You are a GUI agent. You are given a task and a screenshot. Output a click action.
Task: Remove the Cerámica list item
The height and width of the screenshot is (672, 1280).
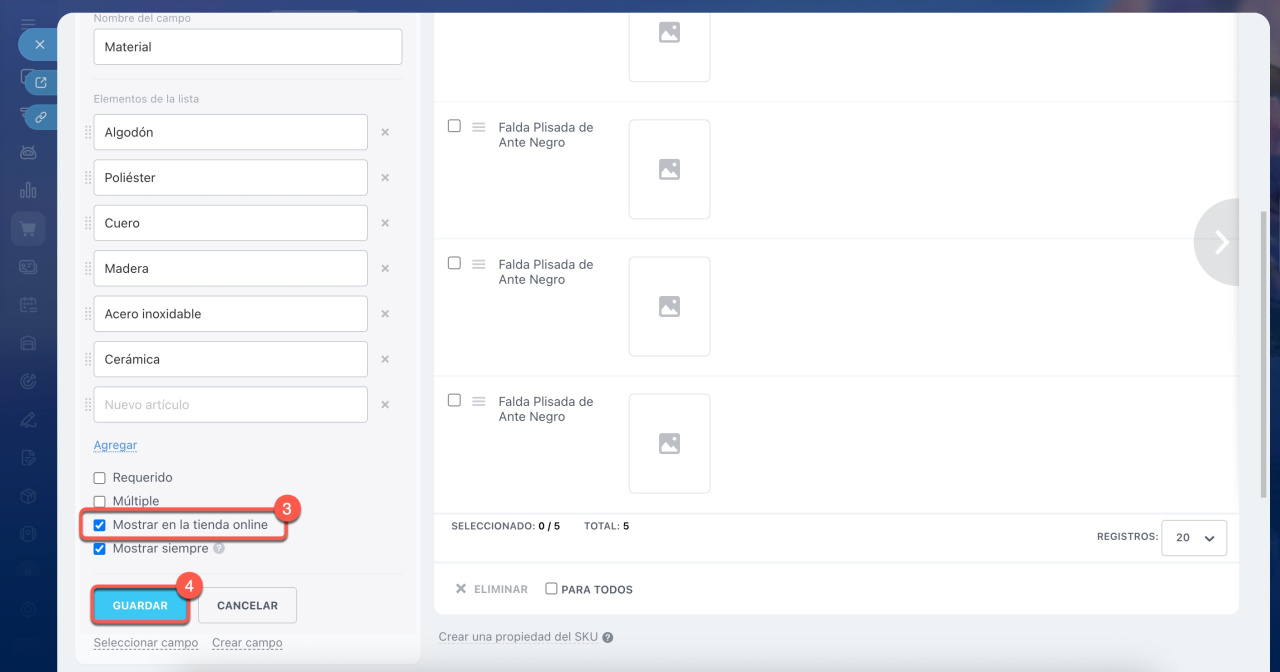click(385, 359)
